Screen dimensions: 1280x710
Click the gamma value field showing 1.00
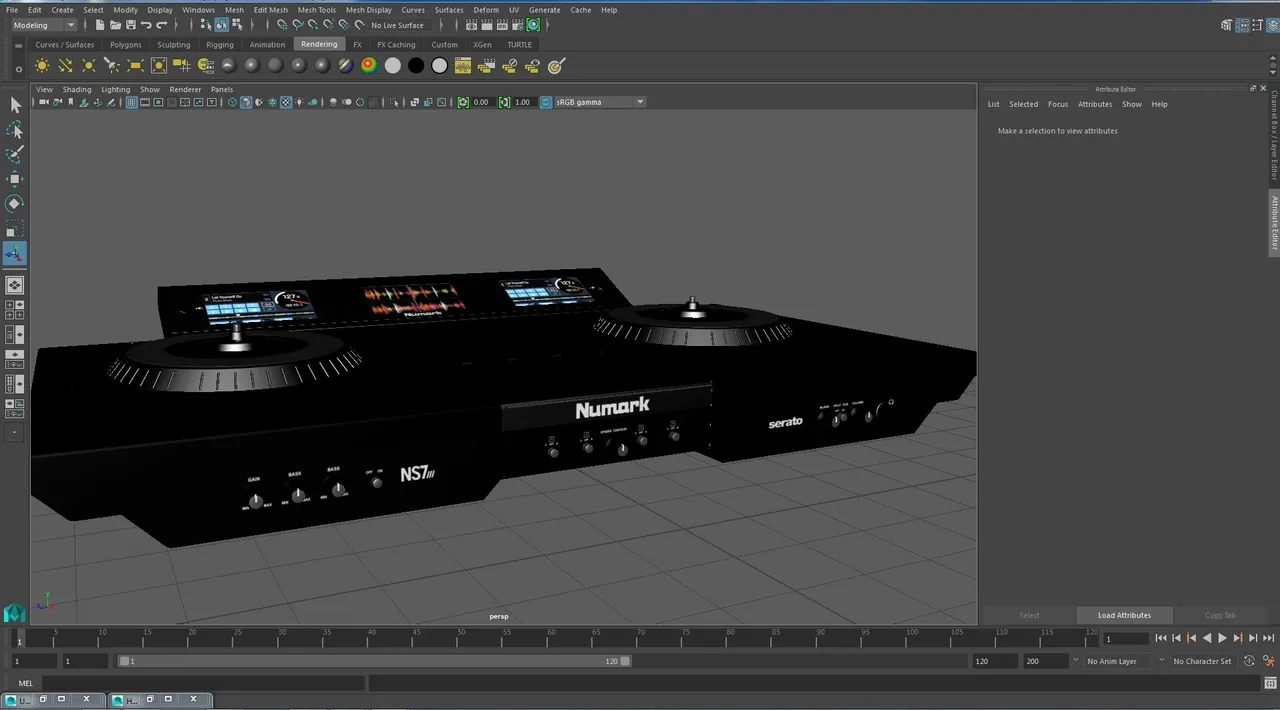[523, 102]
